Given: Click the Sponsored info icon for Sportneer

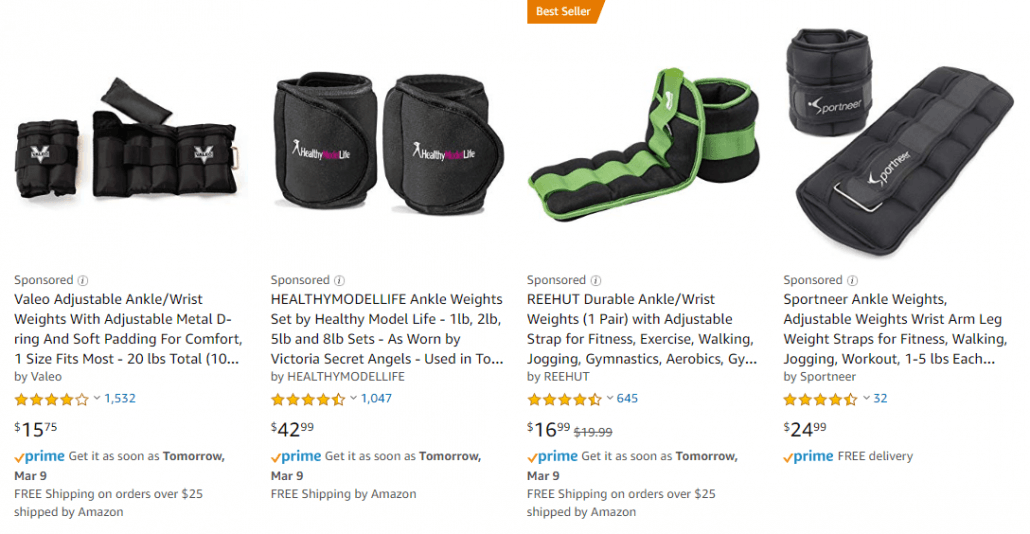Looking at the screenshot, I should point(851,281).
